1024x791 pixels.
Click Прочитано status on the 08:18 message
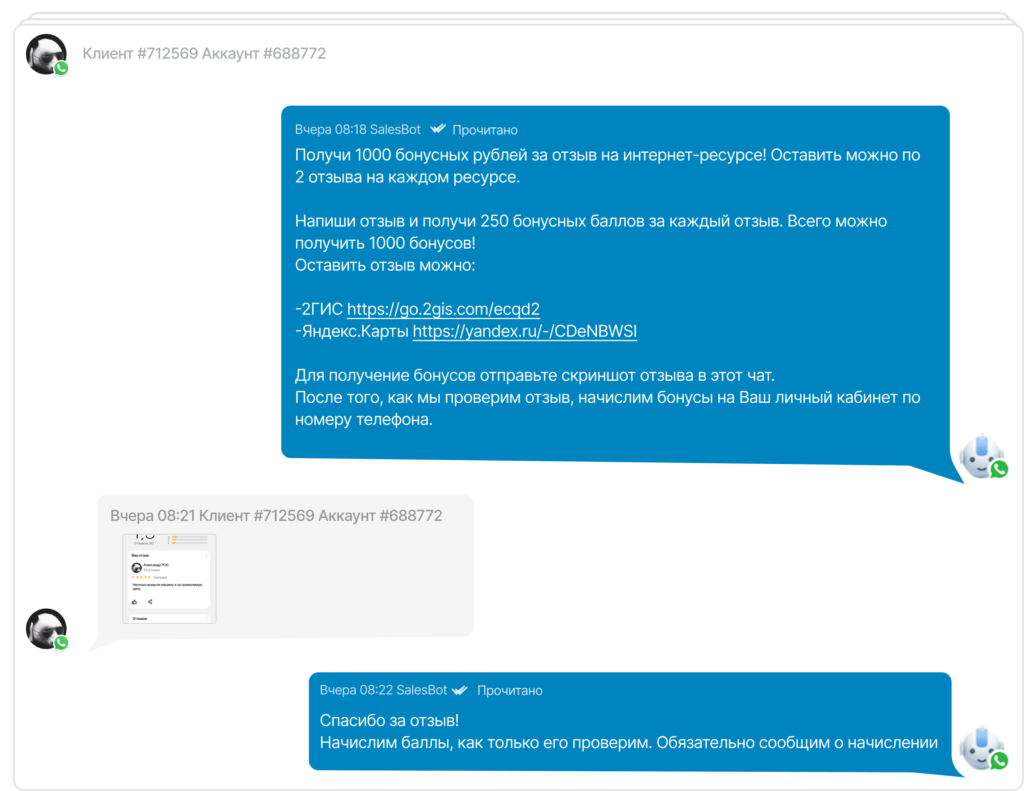click(485, 130)
